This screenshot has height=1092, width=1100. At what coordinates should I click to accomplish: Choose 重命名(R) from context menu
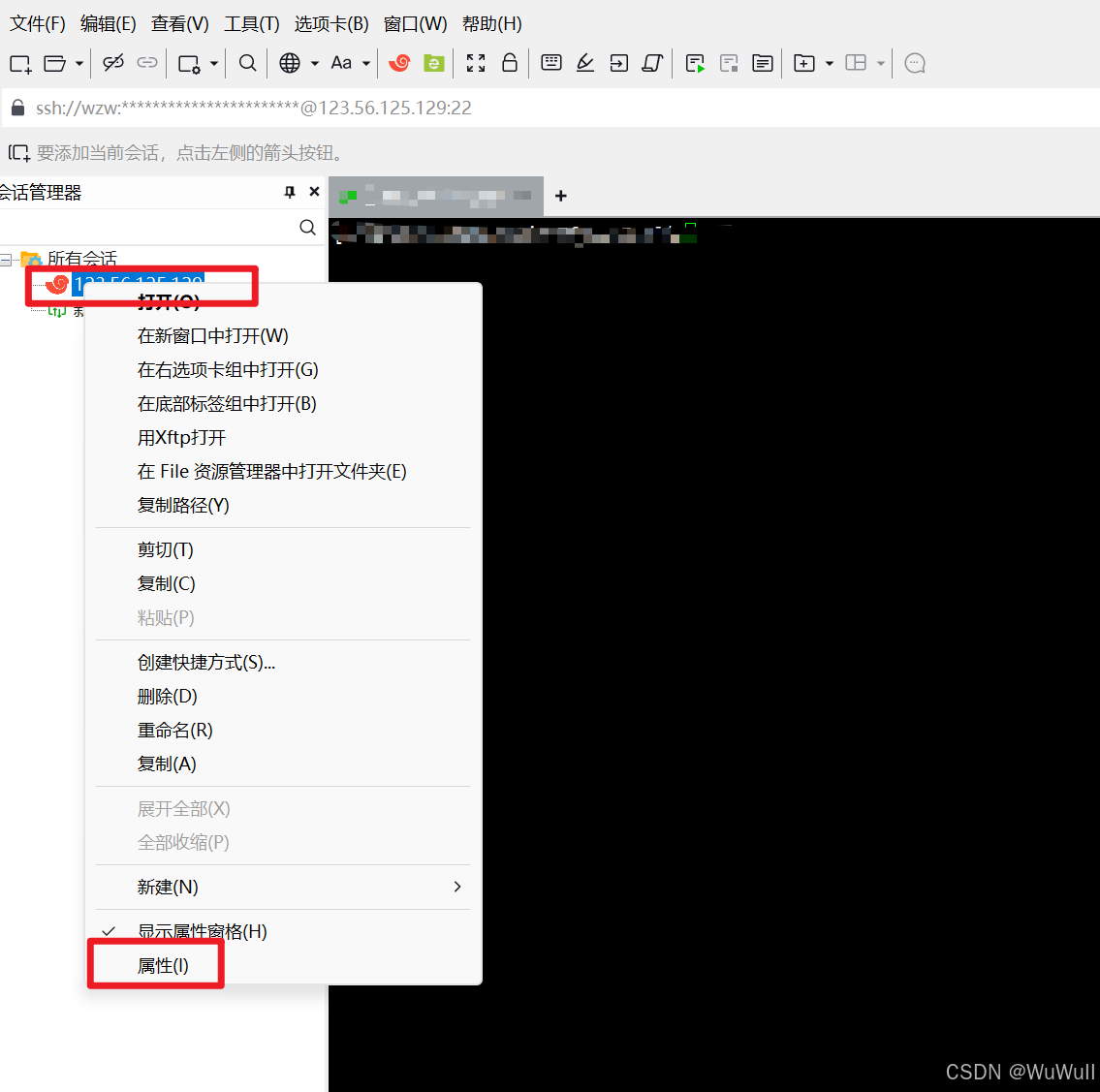coord(283,731)
